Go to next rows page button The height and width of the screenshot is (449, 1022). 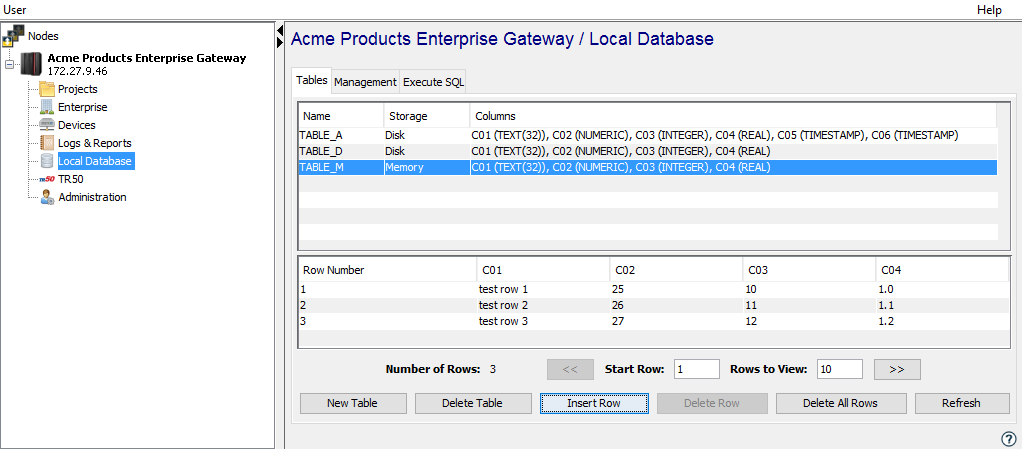click(x=896, y=369)
